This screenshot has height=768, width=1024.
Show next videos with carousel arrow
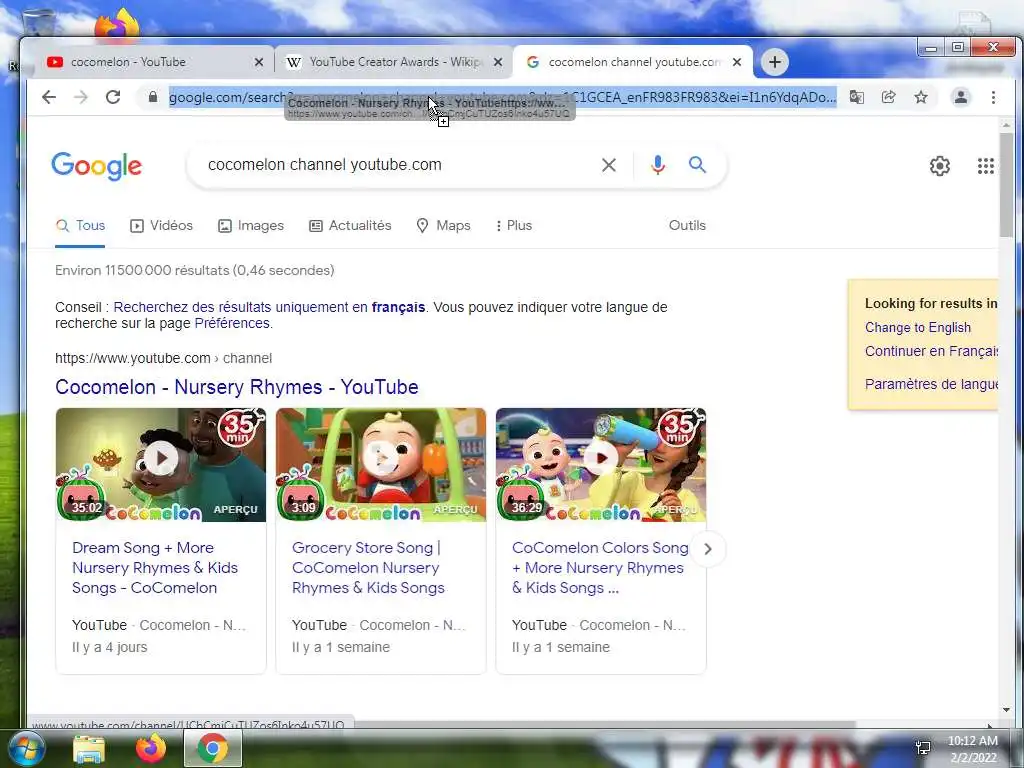[x=708, y=549]
